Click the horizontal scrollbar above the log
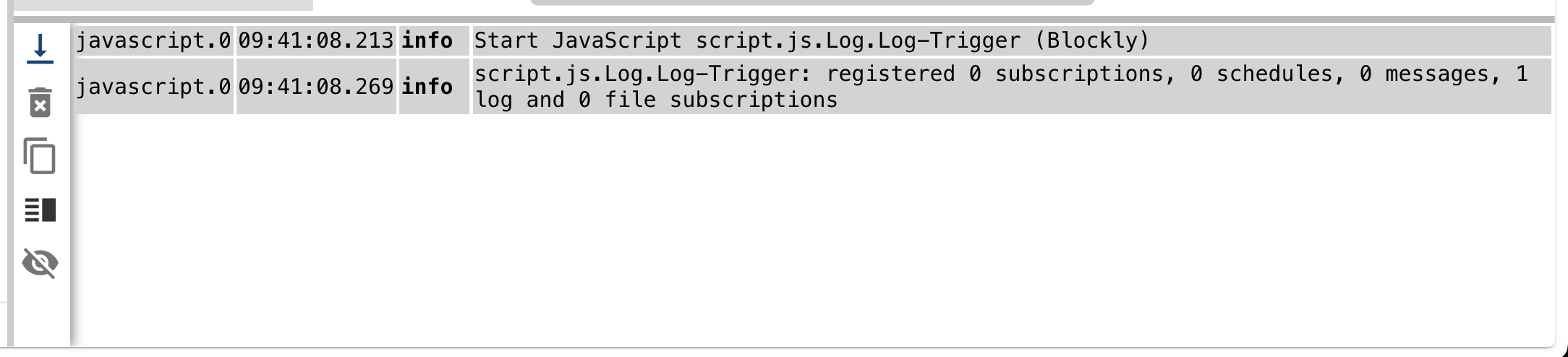The image size is (1568, 357). [811, 2]
